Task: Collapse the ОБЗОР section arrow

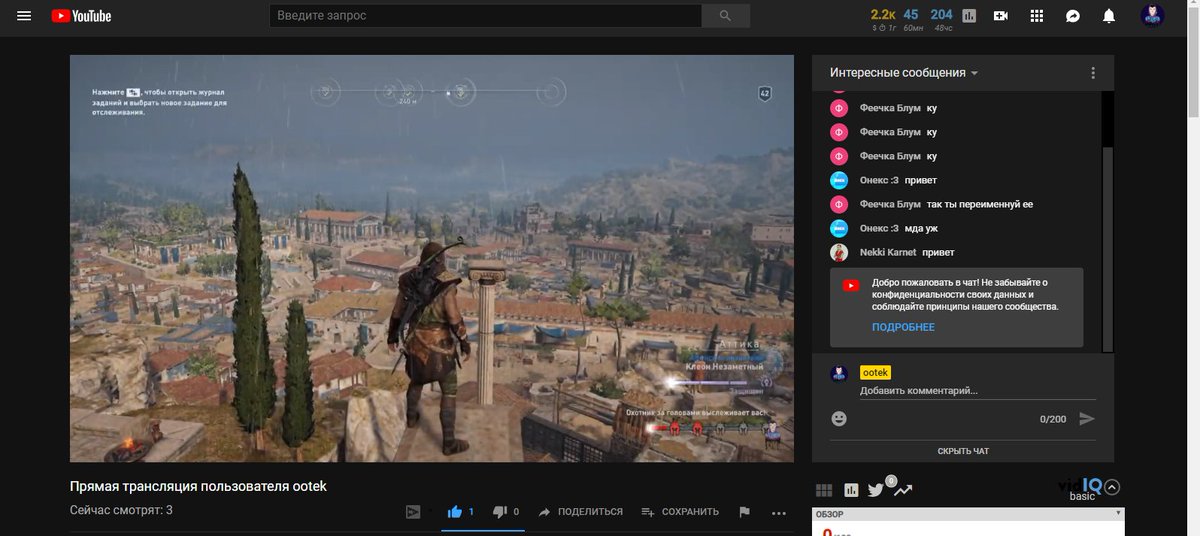Action: (1118, 514)
